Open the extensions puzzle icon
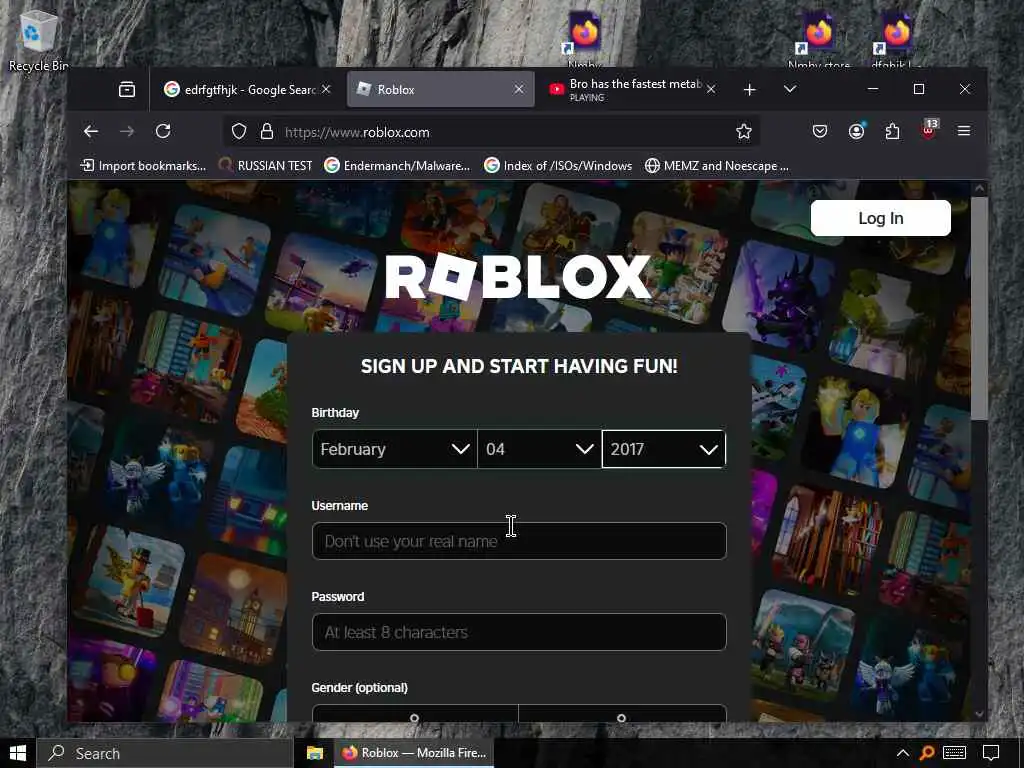The height and width of the screenshot is (768, 1024). click(892, 131)
